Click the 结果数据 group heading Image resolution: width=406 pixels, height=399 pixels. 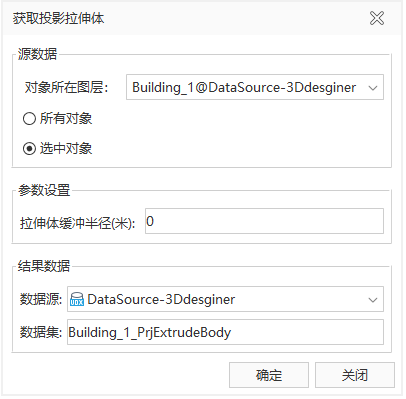click(44, 266)
